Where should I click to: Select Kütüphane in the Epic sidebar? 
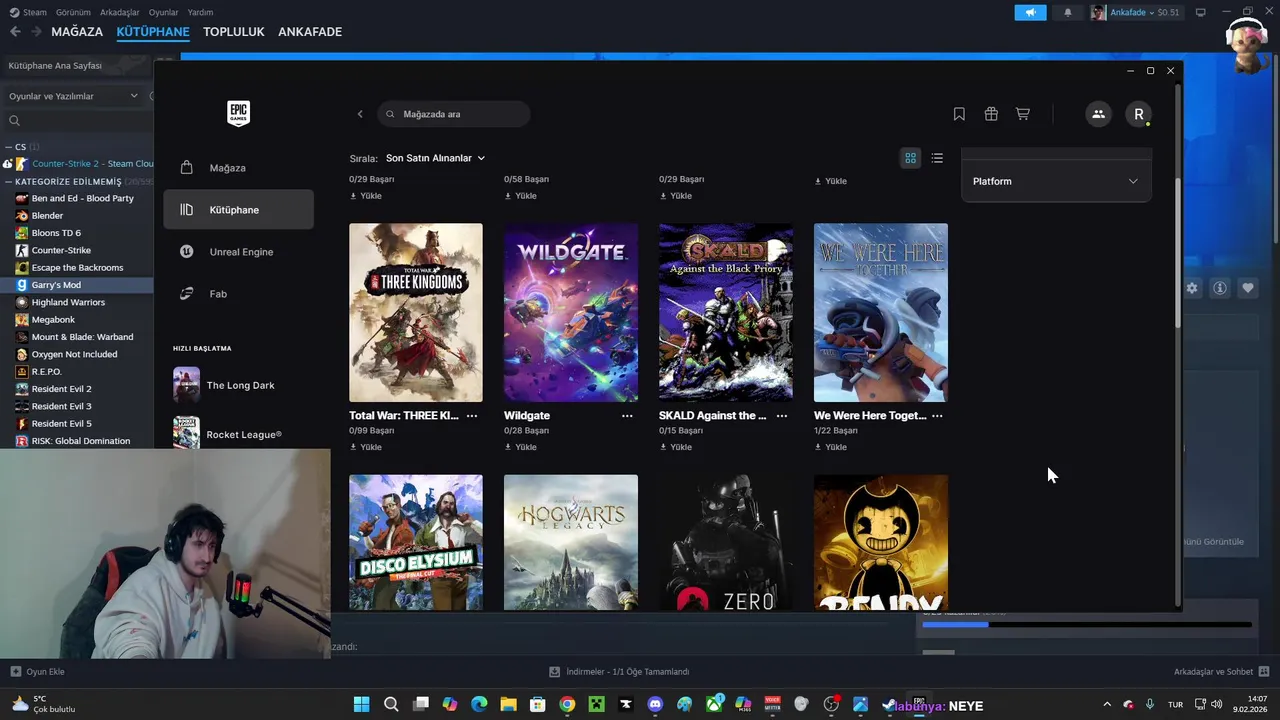coord(238,210)
